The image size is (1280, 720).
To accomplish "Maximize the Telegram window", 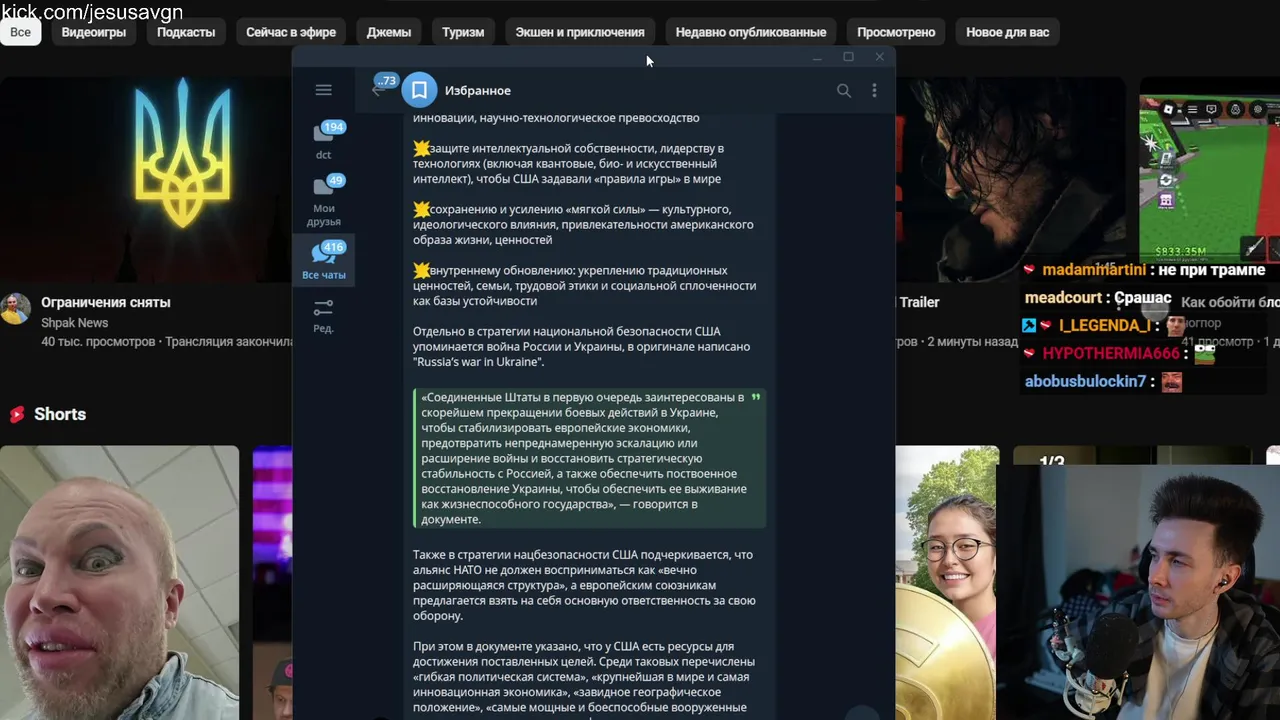I will pyautogui.click(x=848, y=57).
